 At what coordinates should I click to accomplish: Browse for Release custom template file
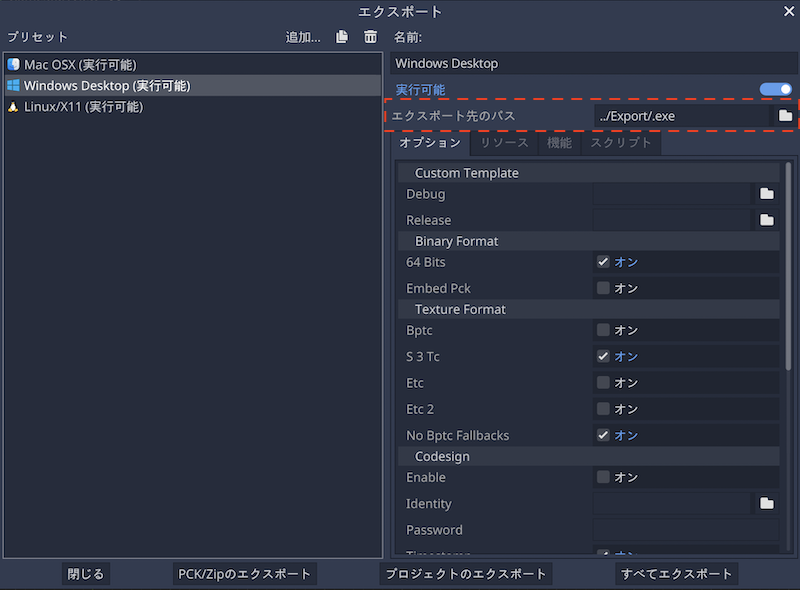(766, 220)
